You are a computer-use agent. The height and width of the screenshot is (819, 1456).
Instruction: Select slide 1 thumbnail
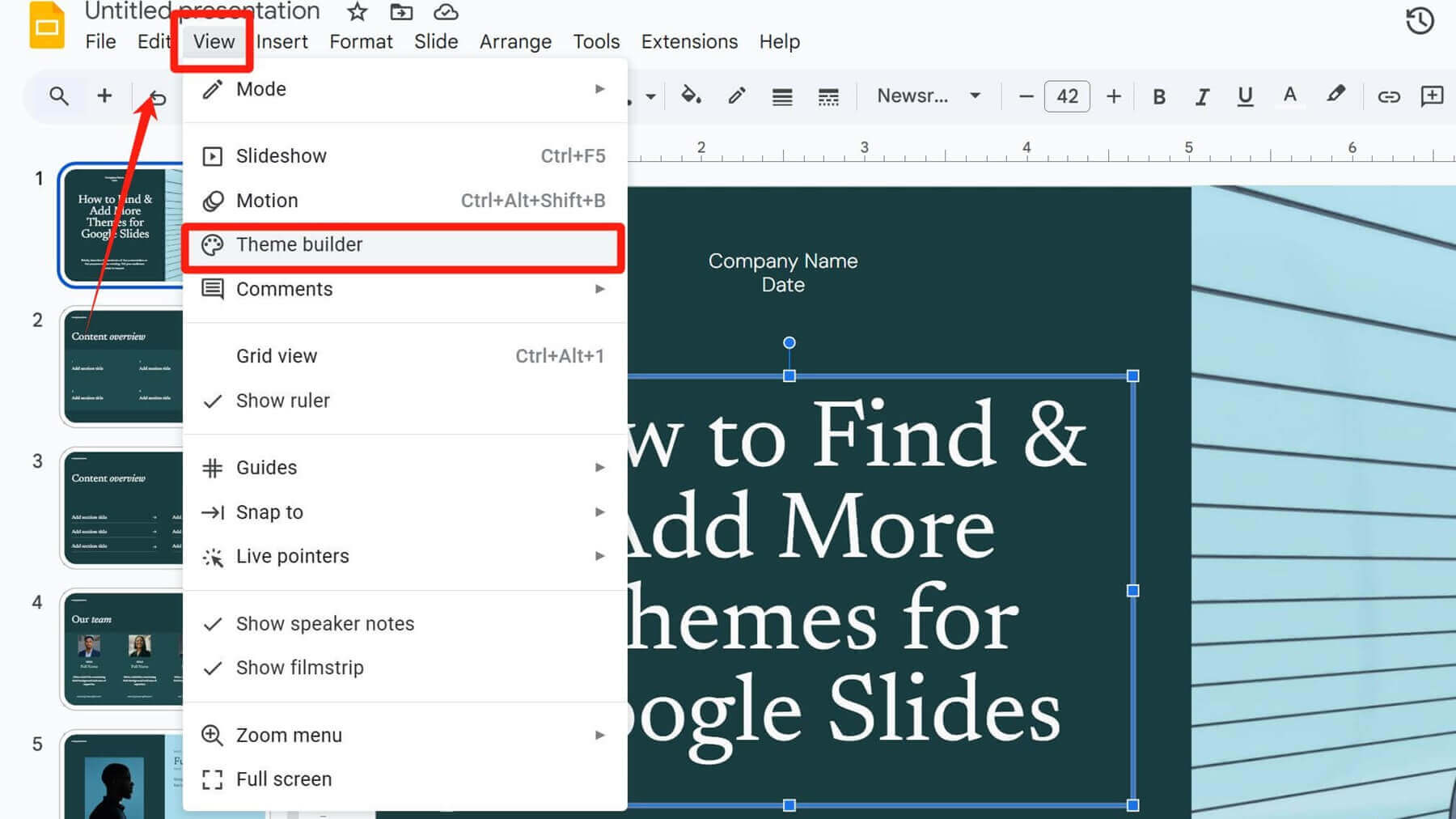point(121,225)
